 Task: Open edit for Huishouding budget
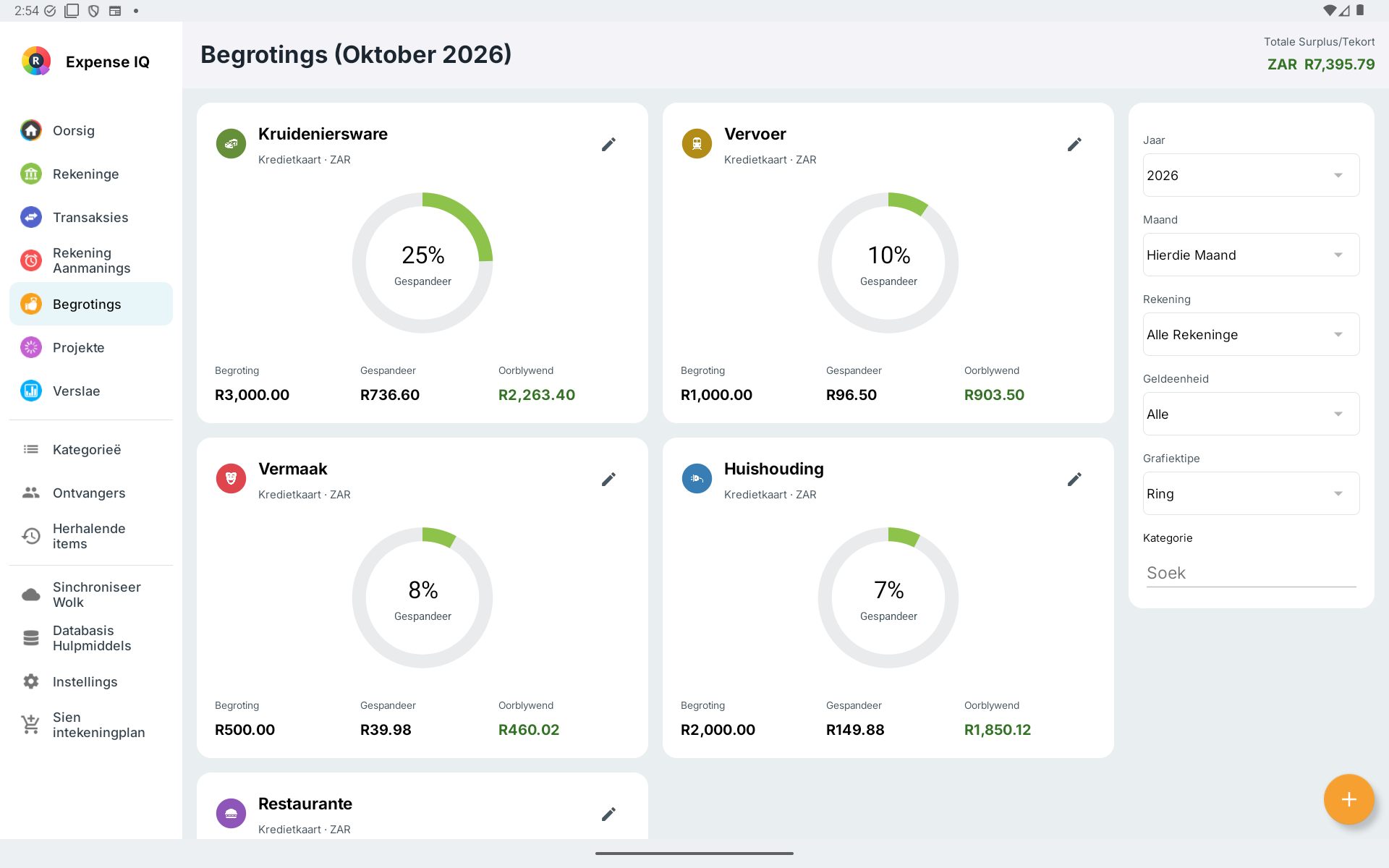pos(1074,480)
